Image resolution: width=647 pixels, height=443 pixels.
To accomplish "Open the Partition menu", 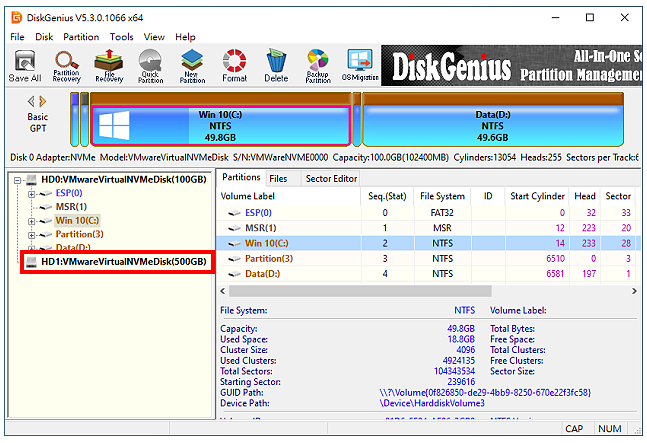I will [81, 37].
